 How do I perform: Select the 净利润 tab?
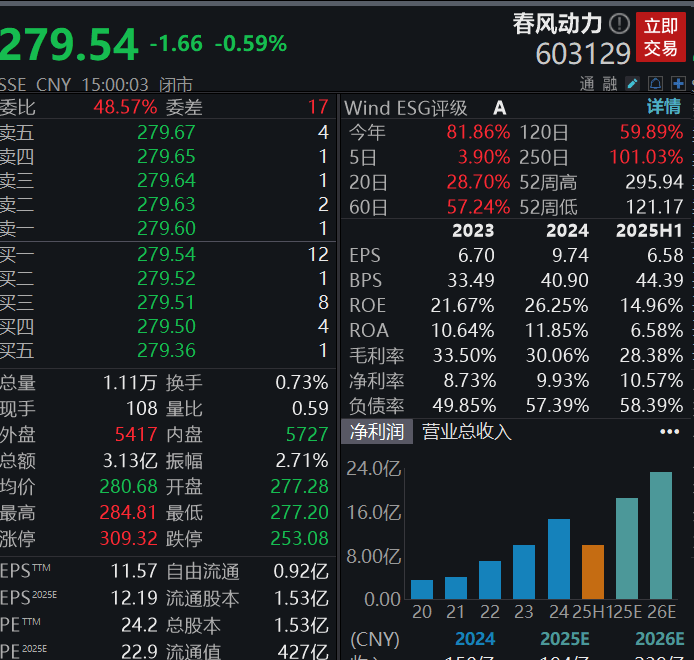(376, 432)
